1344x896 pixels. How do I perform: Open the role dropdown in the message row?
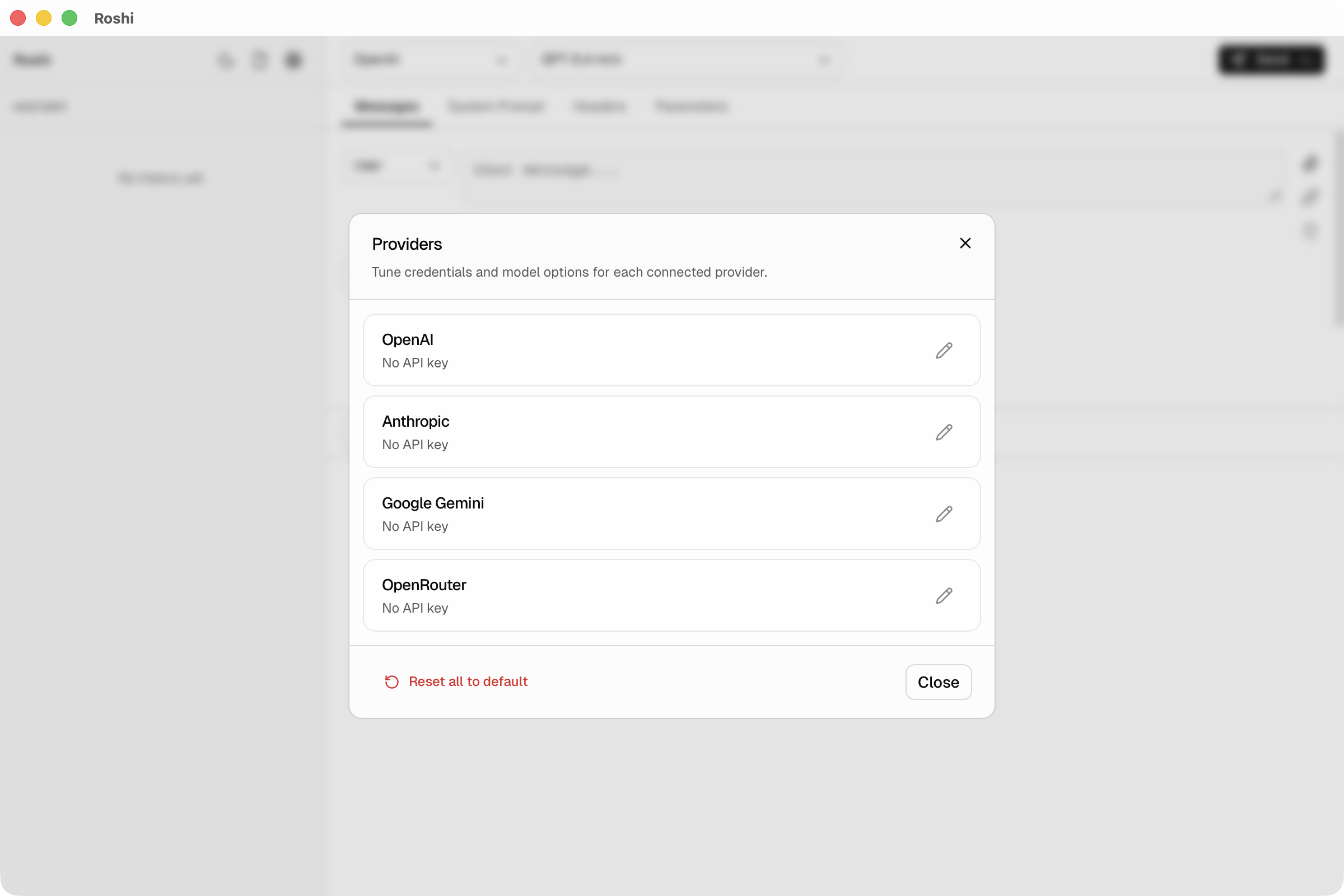(397, 166)
